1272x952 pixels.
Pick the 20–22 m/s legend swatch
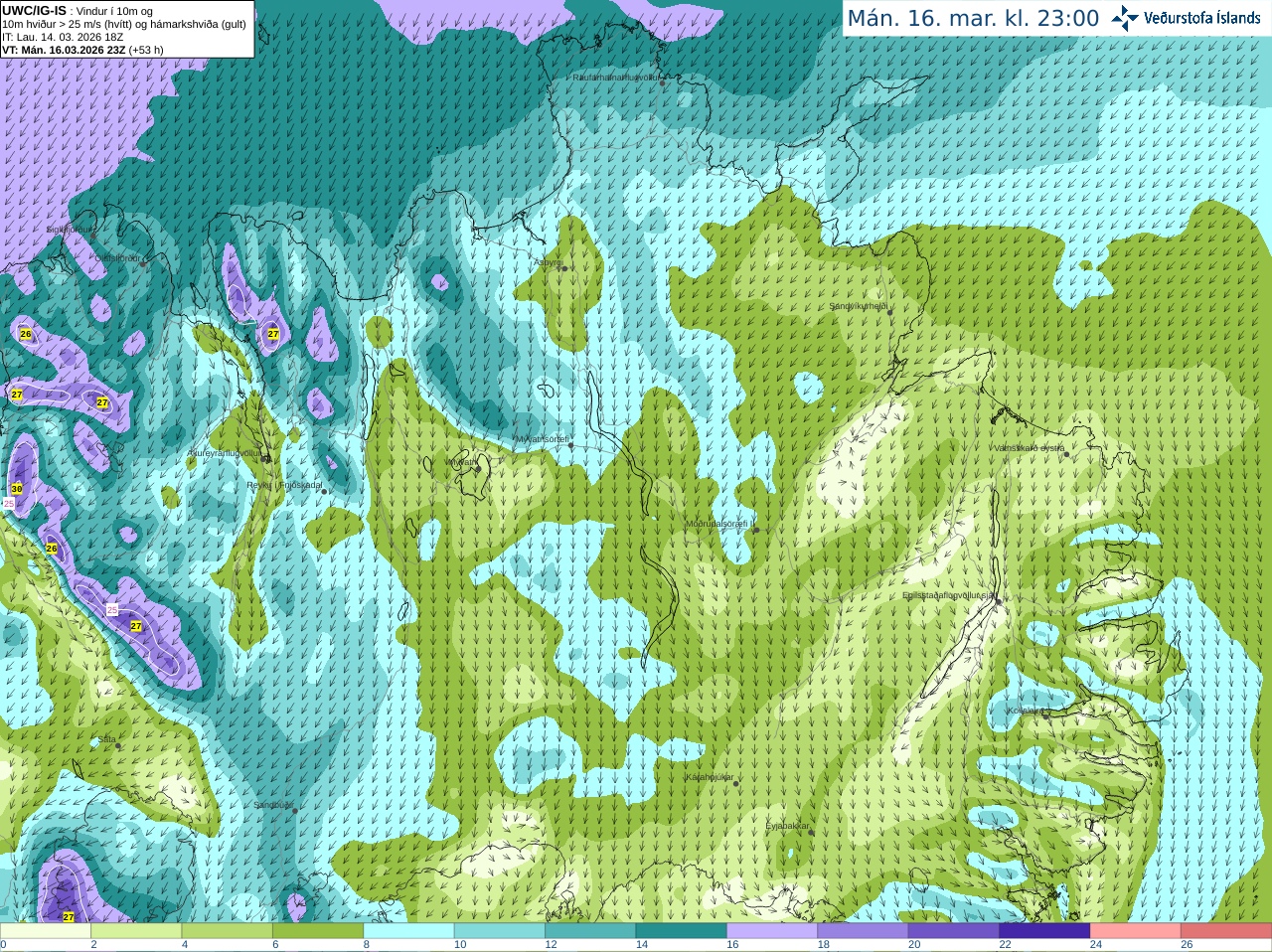[x=954, y=931]
